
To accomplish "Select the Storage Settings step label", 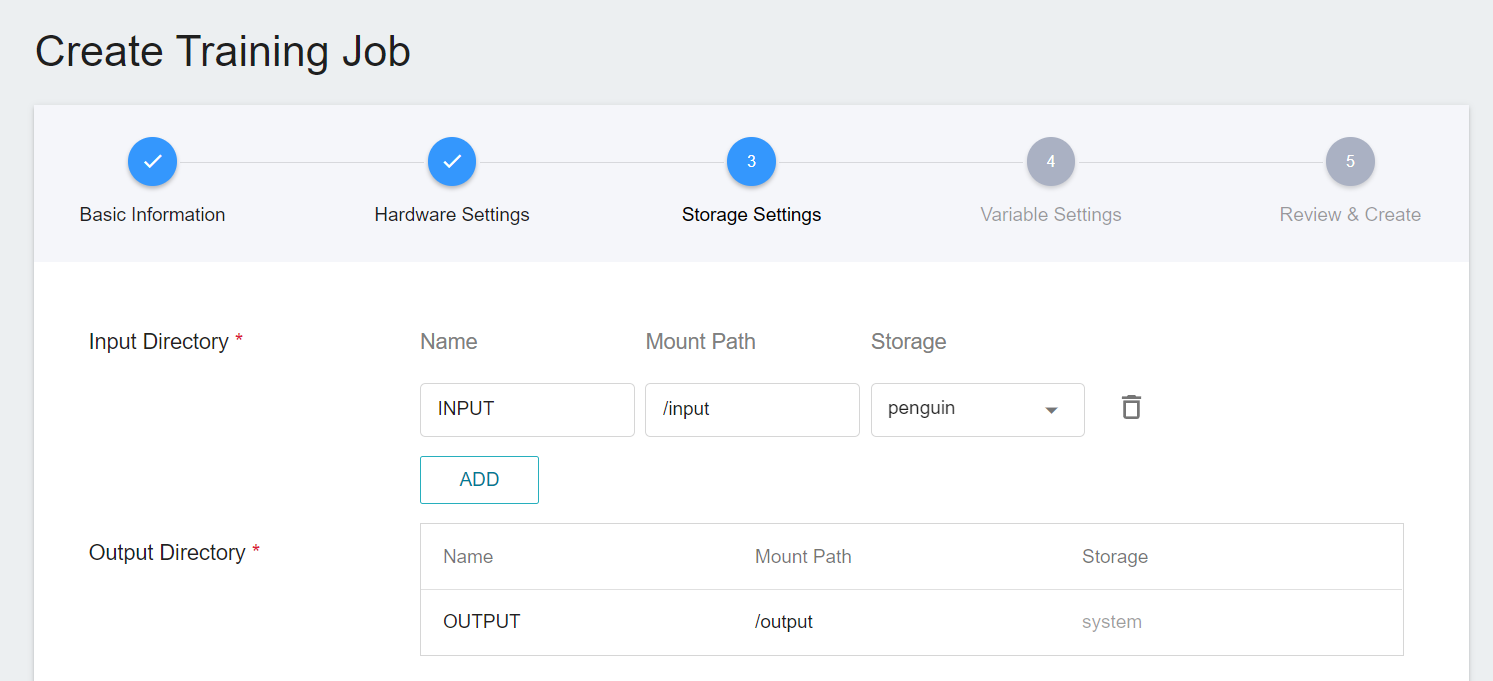I will [751, 215].
